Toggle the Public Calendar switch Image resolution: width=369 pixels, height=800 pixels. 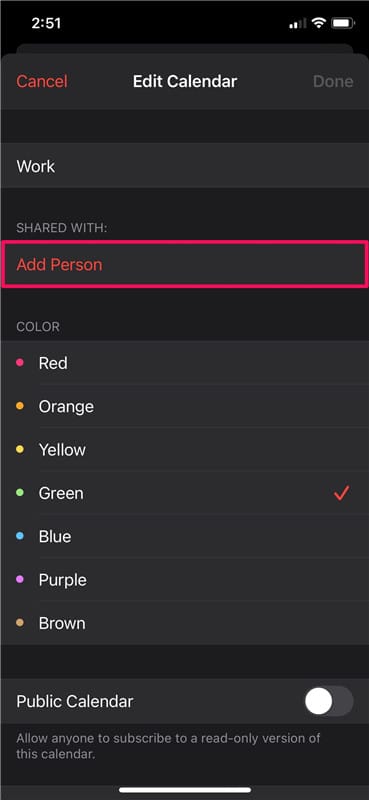pos(329,702)
